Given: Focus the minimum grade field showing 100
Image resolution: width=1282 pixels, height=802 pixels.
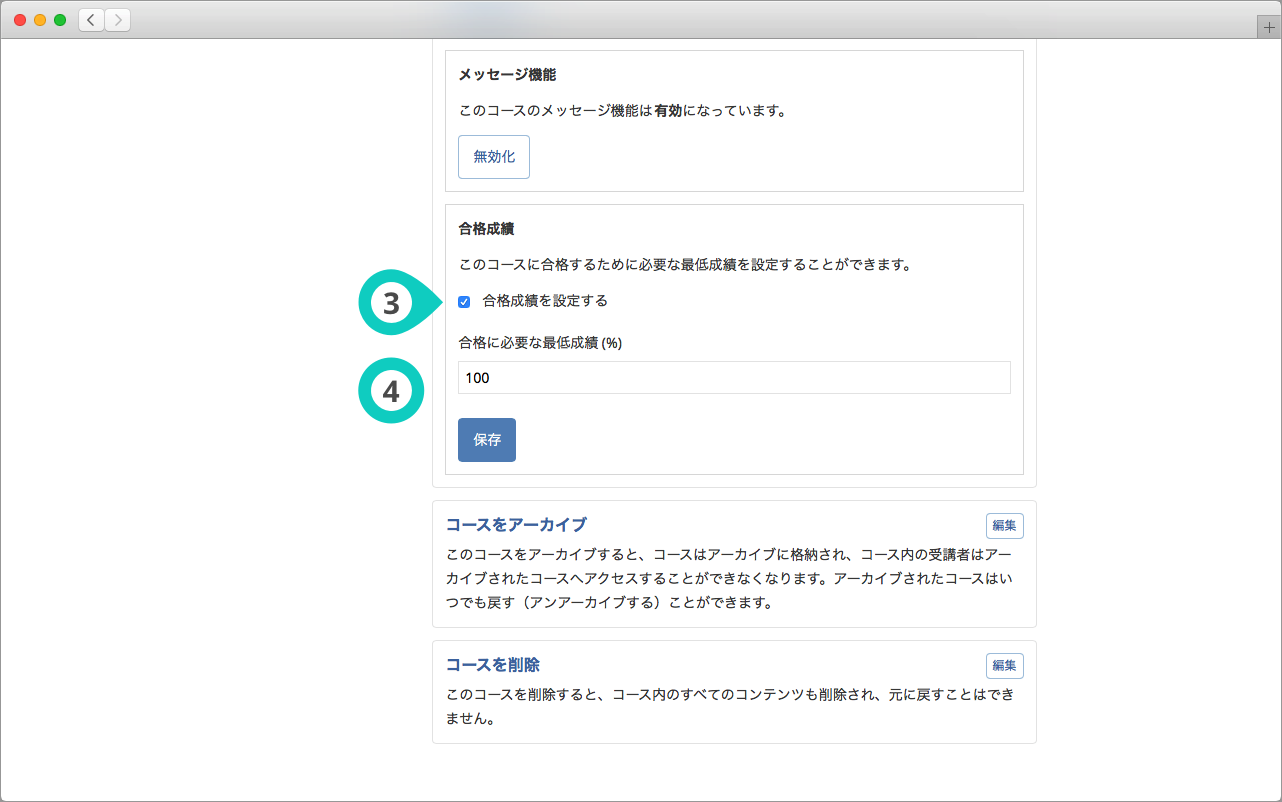Looking at the screenshot, I should point(734,378).
